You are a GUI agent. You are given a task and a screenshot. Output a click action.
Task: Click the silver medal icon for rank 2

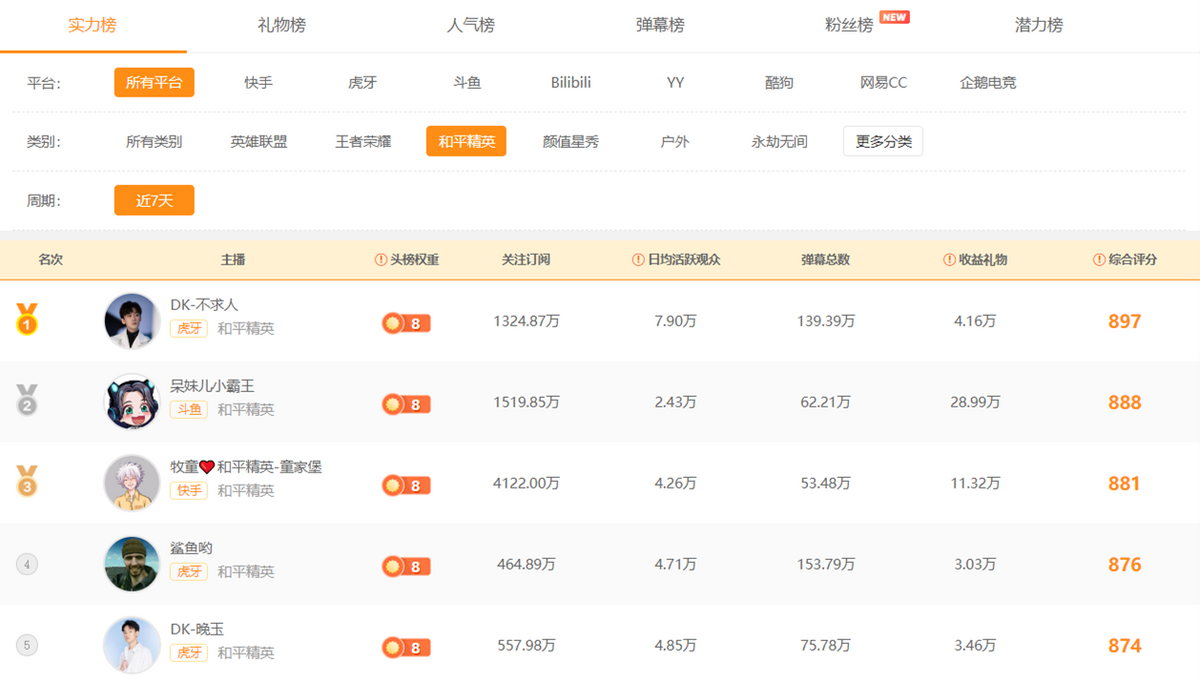pyautogui.click(x=28, y=401)
